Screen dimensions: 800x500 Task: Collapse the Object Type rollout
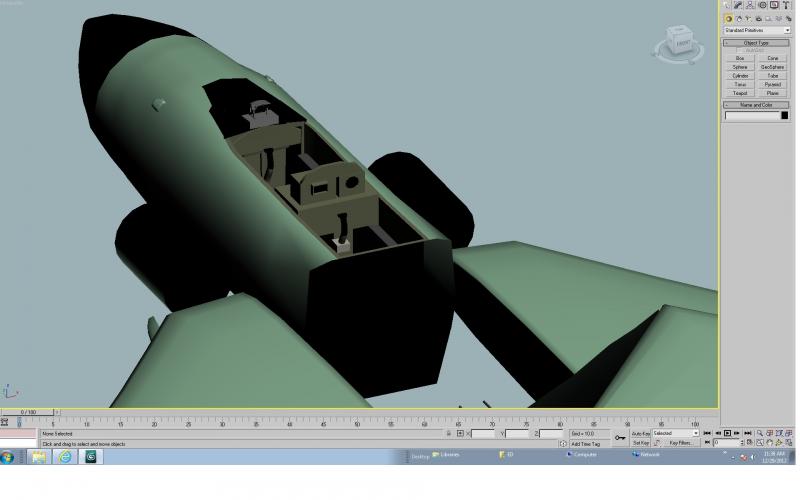pyautogui.click(x=756, y=43)
